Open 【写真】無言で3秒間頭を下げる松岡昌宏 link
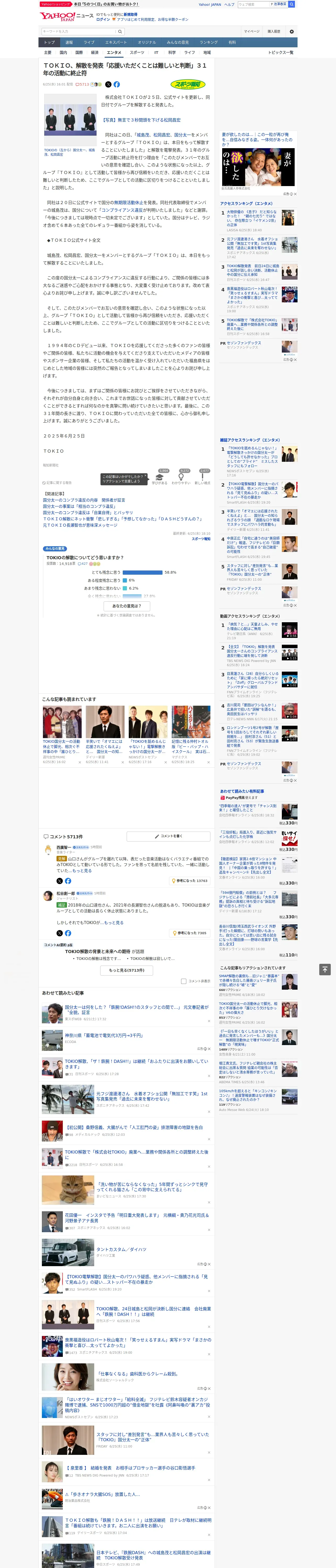Screen dimensions: 336x1568 point(141,120)
